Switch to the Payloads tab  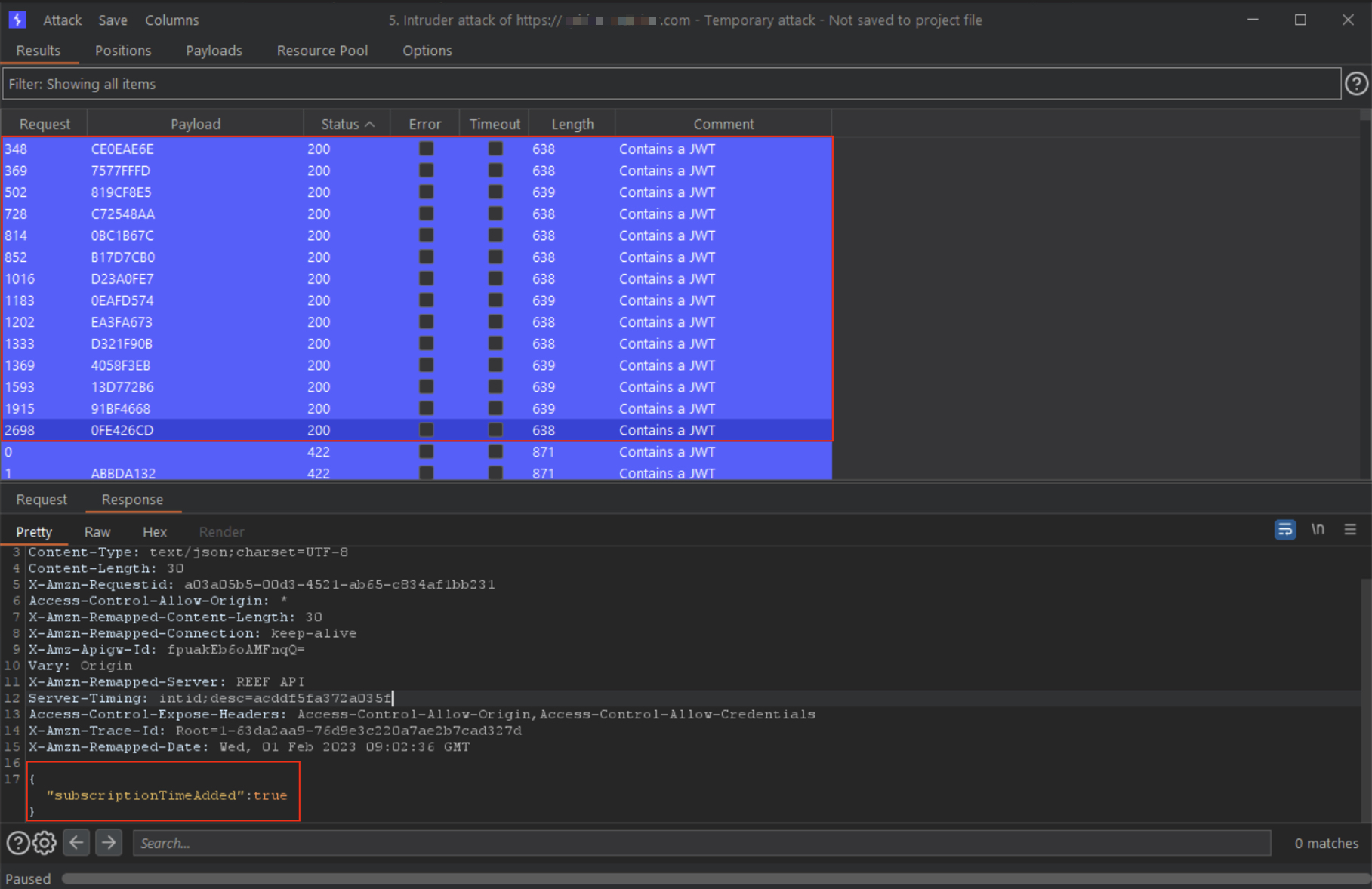click(x=214, y=51)
